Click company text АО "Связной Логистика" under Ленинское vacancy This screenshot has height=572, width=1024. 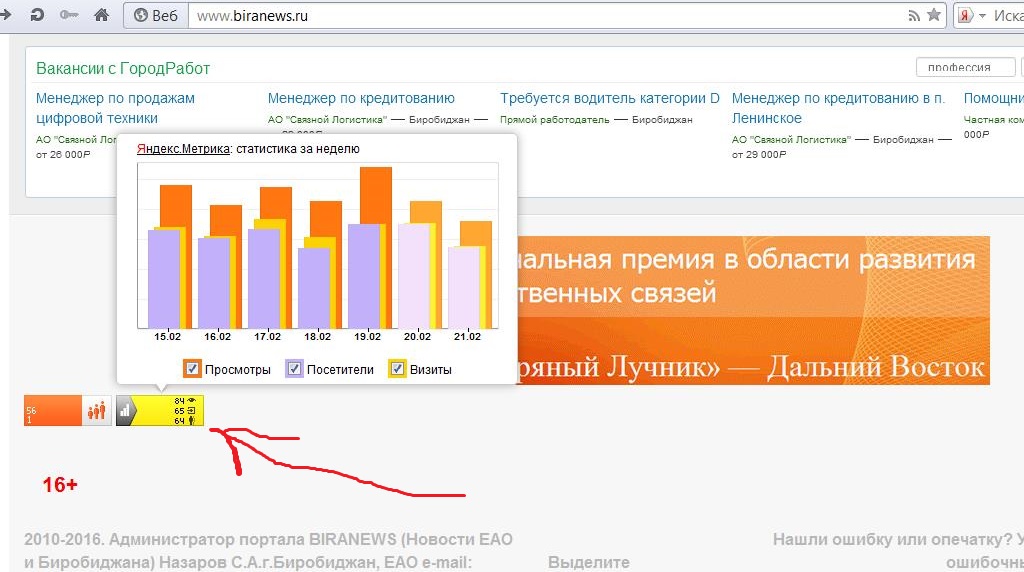pyautogui.click(x=791, y=139)
